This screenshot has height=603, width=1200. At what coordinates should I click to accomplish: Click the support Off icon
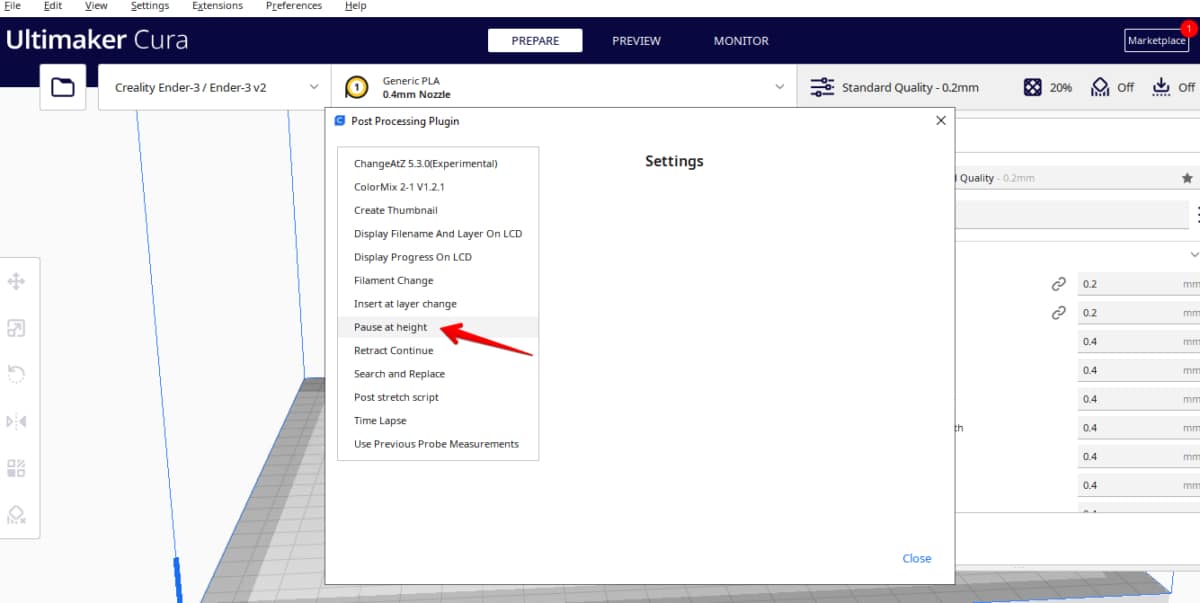coord(1100,87)
